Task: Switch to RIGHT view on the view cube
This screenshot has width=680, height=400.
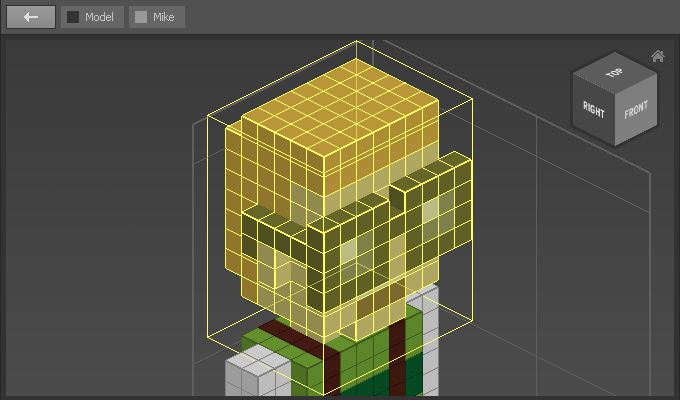Action: pos(593,110)
